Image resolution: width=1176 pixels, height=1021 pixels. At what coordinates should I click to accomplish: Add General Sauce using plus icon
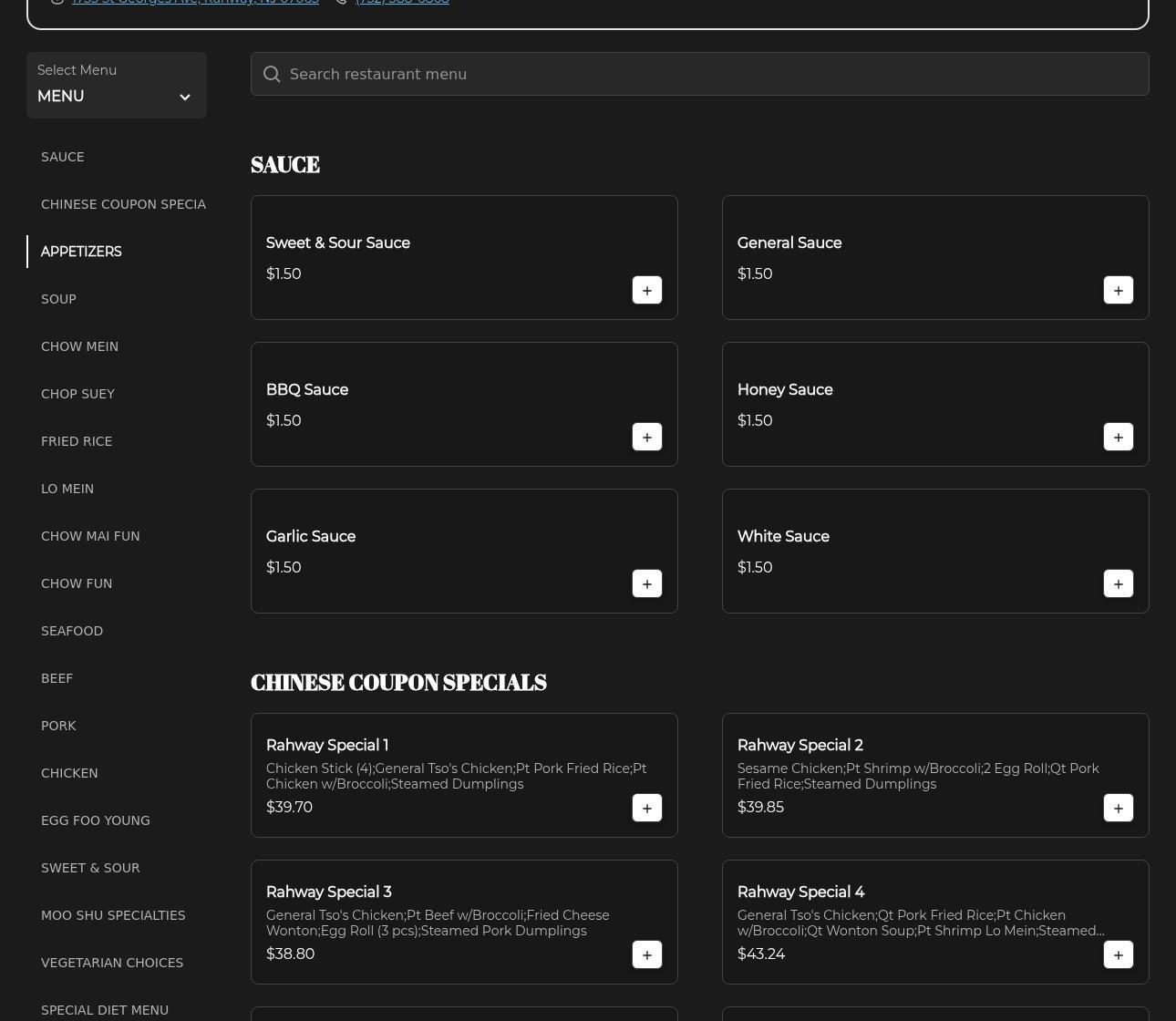point(1118,290)
